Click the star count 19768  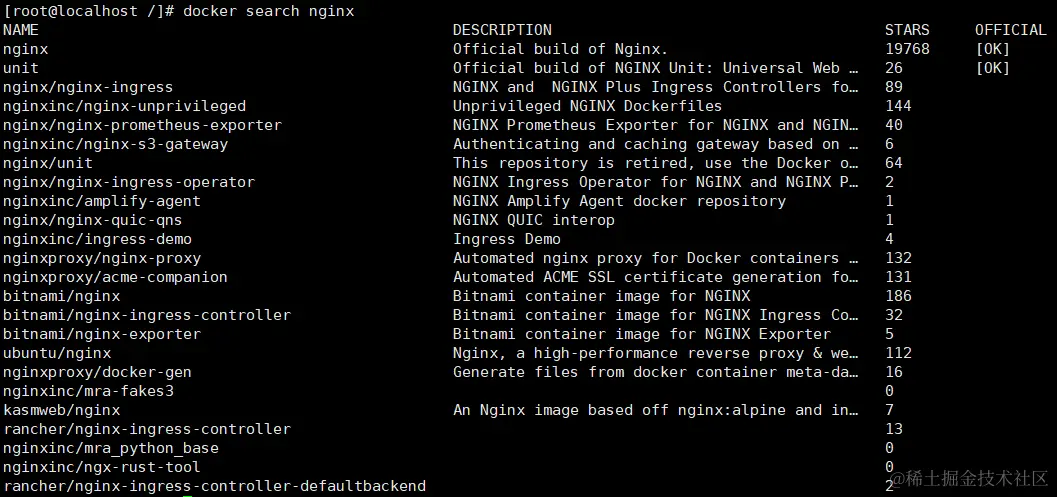point(907,49)
